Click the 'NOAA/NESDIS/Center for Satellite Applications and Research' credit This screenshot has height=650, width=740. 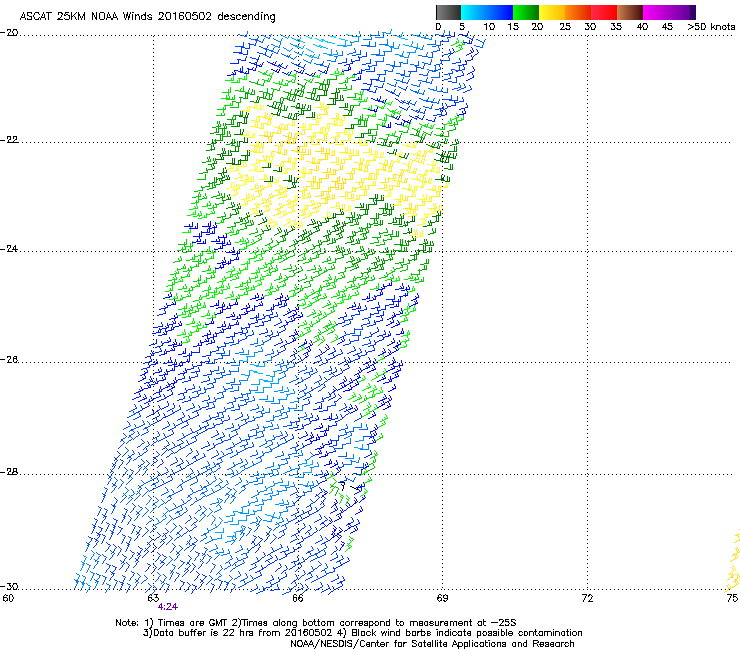(x=432, y=644)
